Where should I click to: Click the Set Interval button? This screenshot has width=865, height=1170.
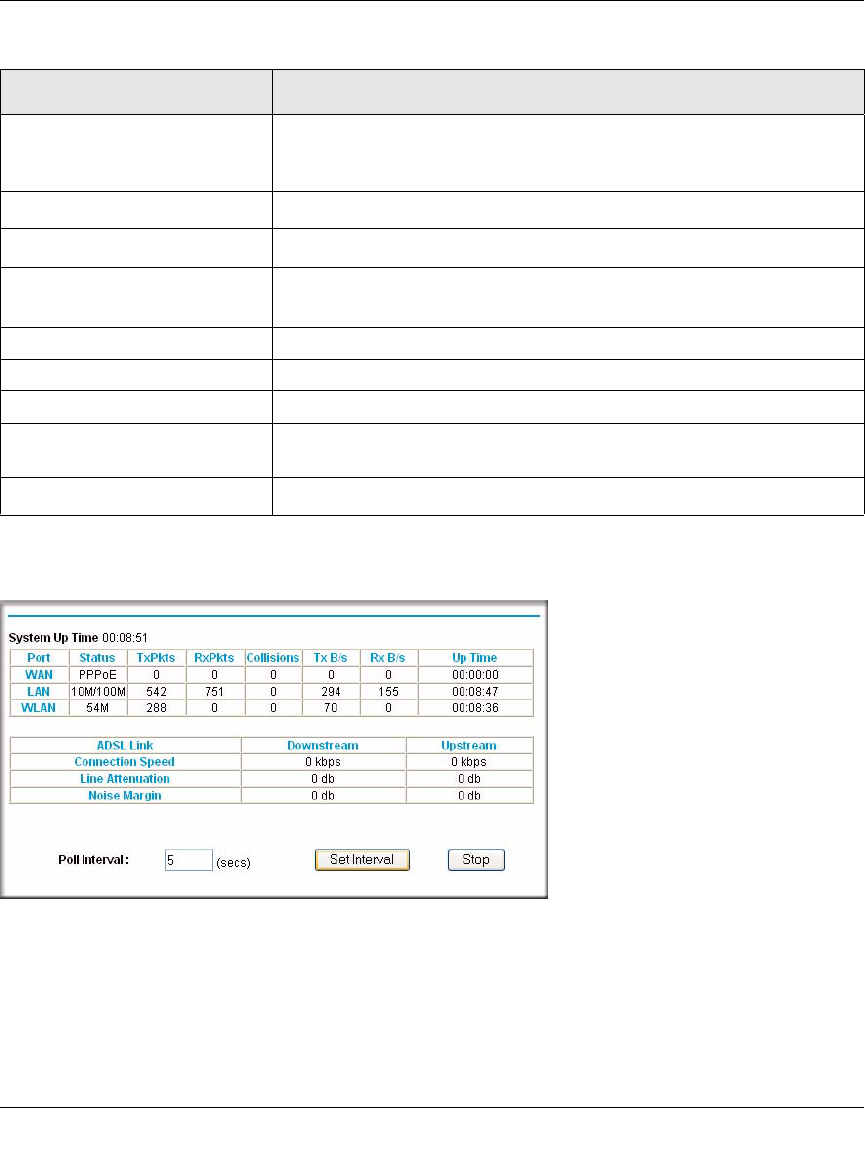pyautogui.click(x=362, y=860)
